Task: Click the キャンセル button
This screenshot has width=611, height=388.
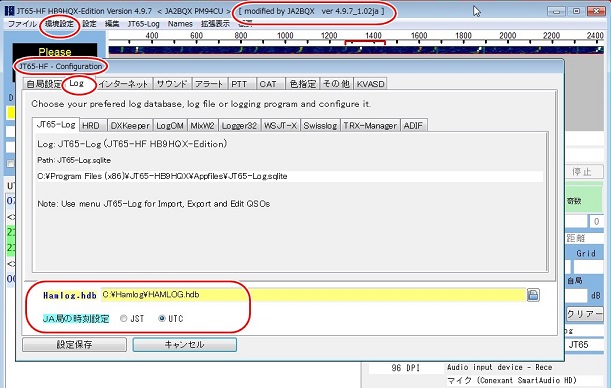Action: (x=185, y=345)
